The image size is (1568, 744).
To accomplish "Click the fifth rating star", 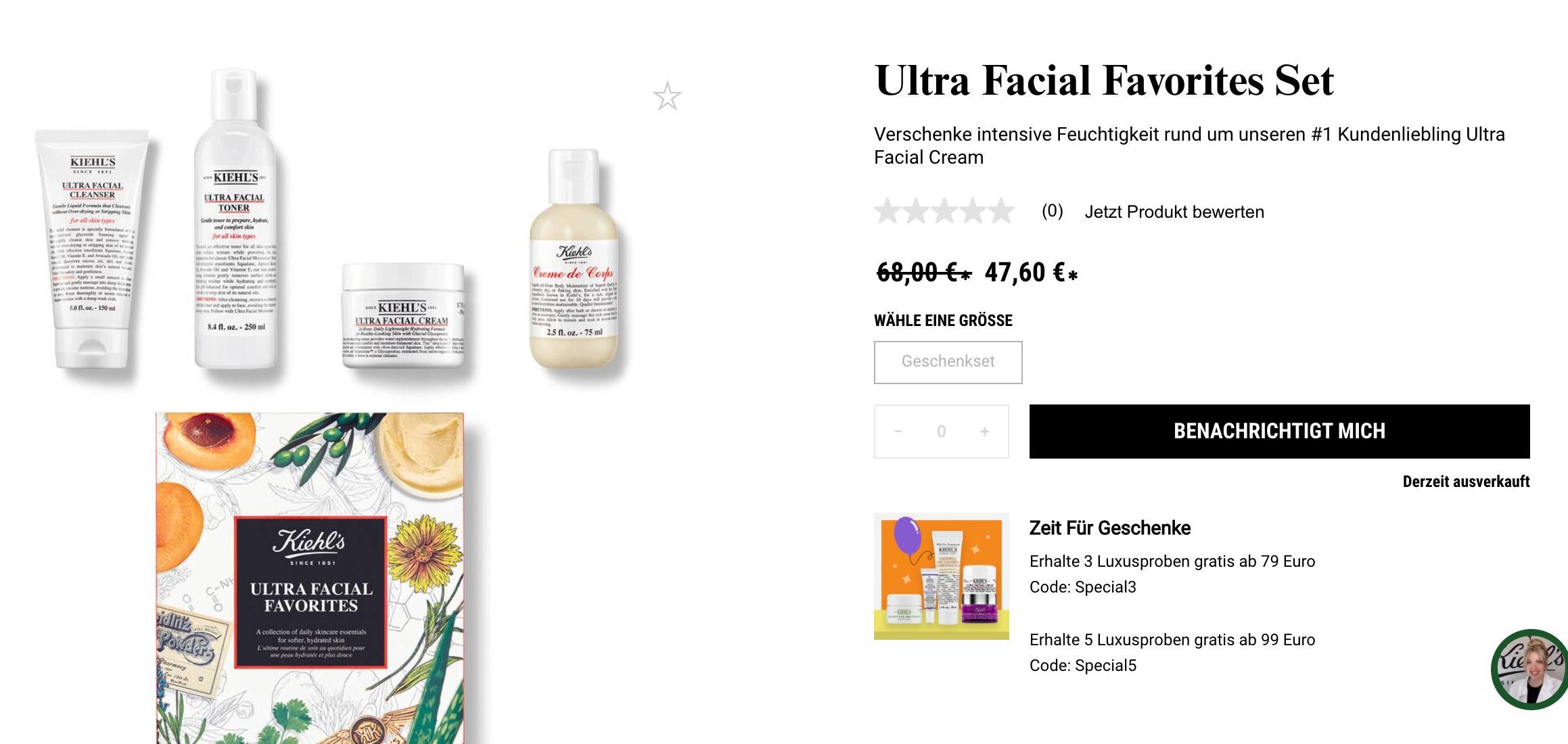I will pyautogui.click(x=1001, y=212).
